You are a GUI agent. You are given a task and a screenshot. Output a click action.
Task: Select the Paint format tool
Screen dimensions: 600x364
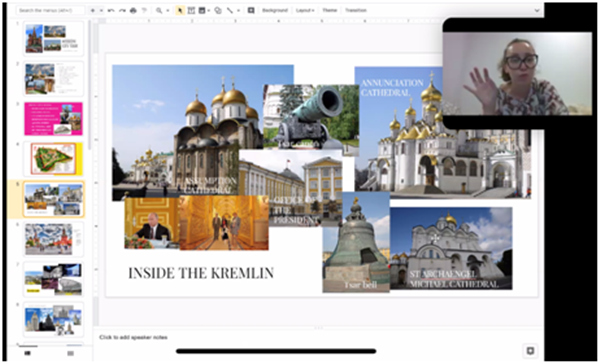pos(144,11)
